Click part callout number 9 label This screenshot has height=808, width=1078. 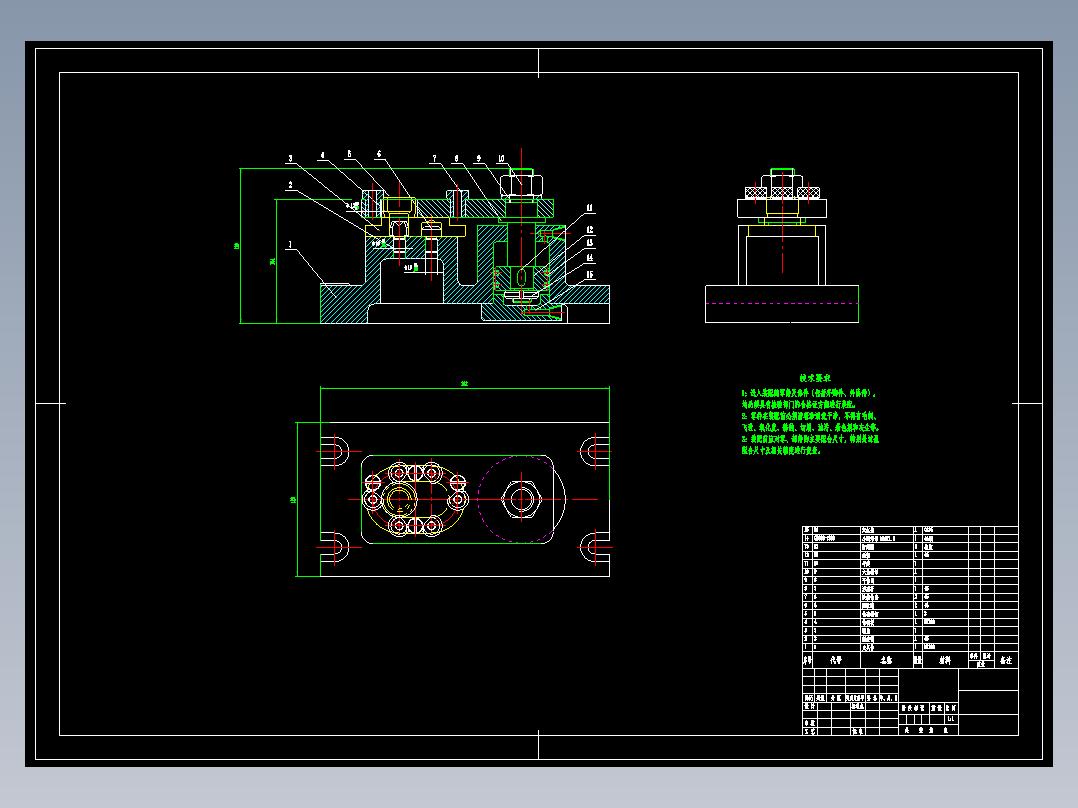(x=478, y=158)
